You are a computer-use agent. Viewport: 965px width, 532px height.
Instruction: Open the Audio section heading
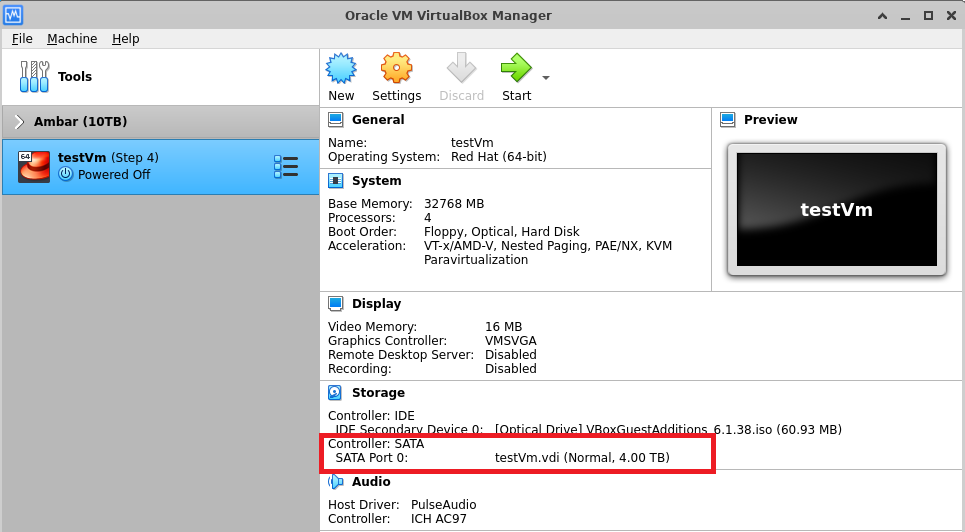click(x=371, y=482)
